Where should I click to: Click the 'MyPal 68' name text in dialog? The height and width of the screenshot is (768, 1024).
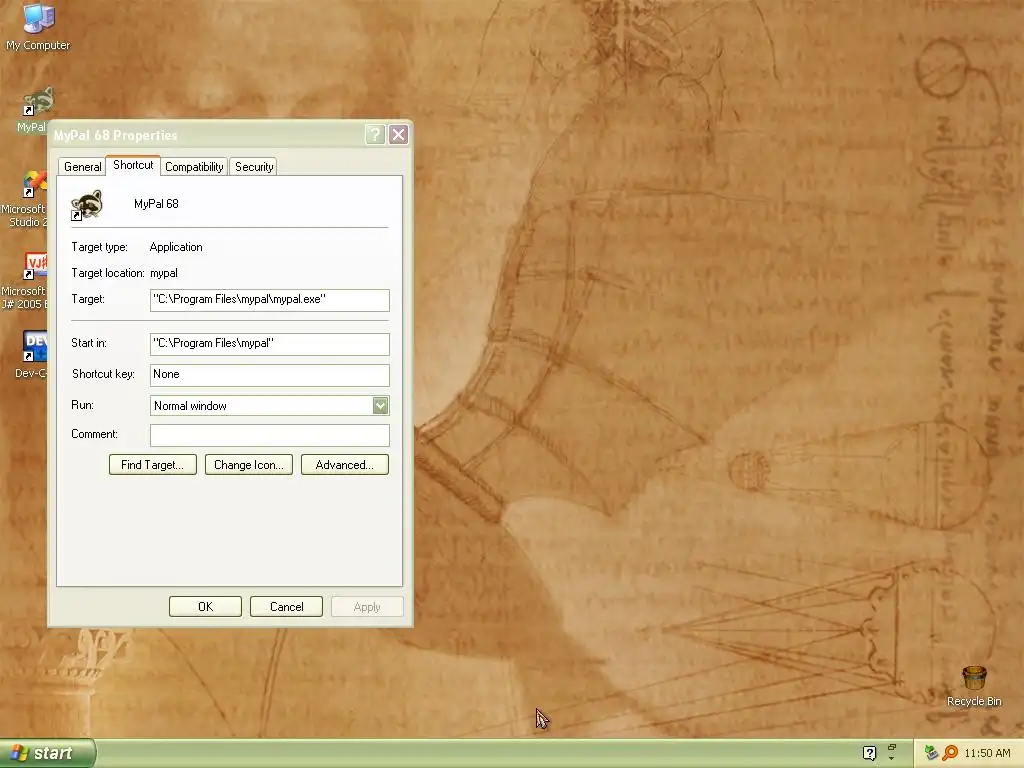tap(156, 204)
